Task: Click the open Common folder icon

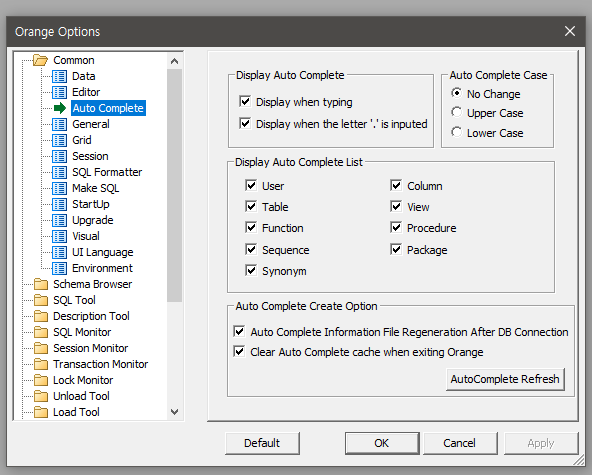Action: click(40, 60)
